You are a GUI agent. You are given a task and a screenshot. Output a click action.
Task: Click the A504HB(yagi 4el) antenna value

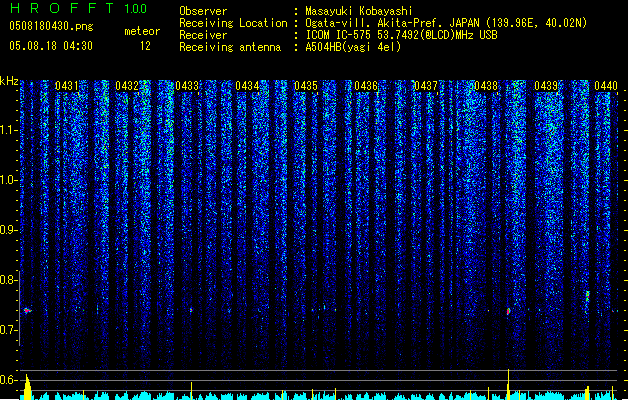point(353,47)
